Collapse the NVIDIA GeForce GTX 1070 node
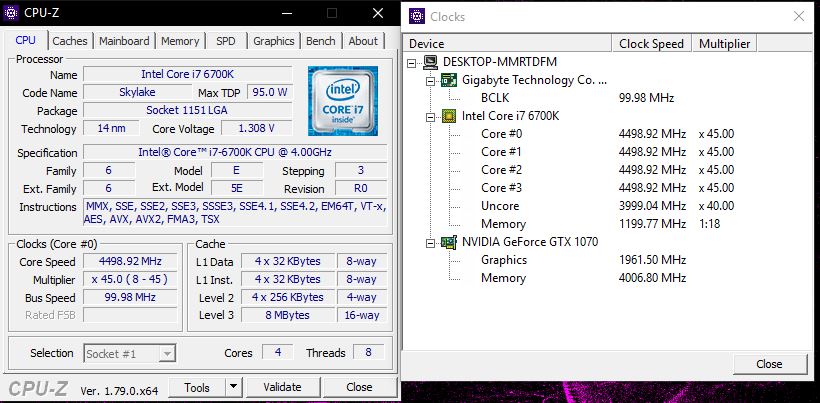 pos(430,243)
